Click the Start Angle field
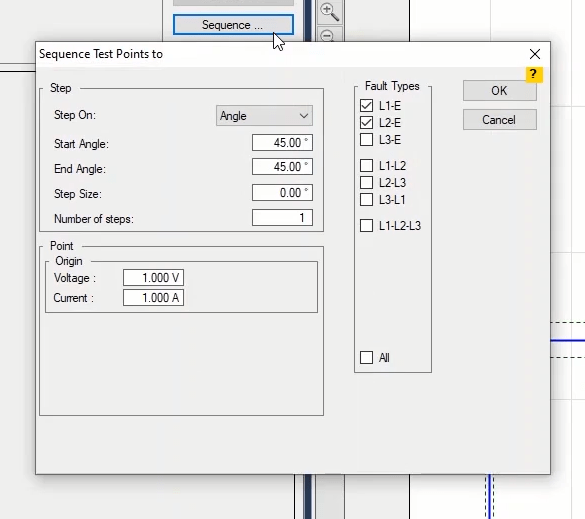Viewport: 585px width, 519px height. click(282, 143)
